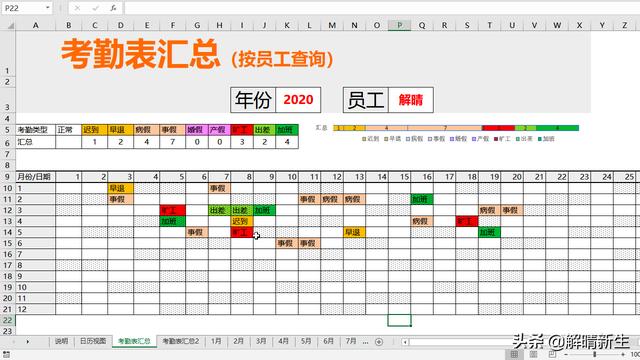Open the 2月 sheet tab
Screen dimensions: 640x360
238,341
